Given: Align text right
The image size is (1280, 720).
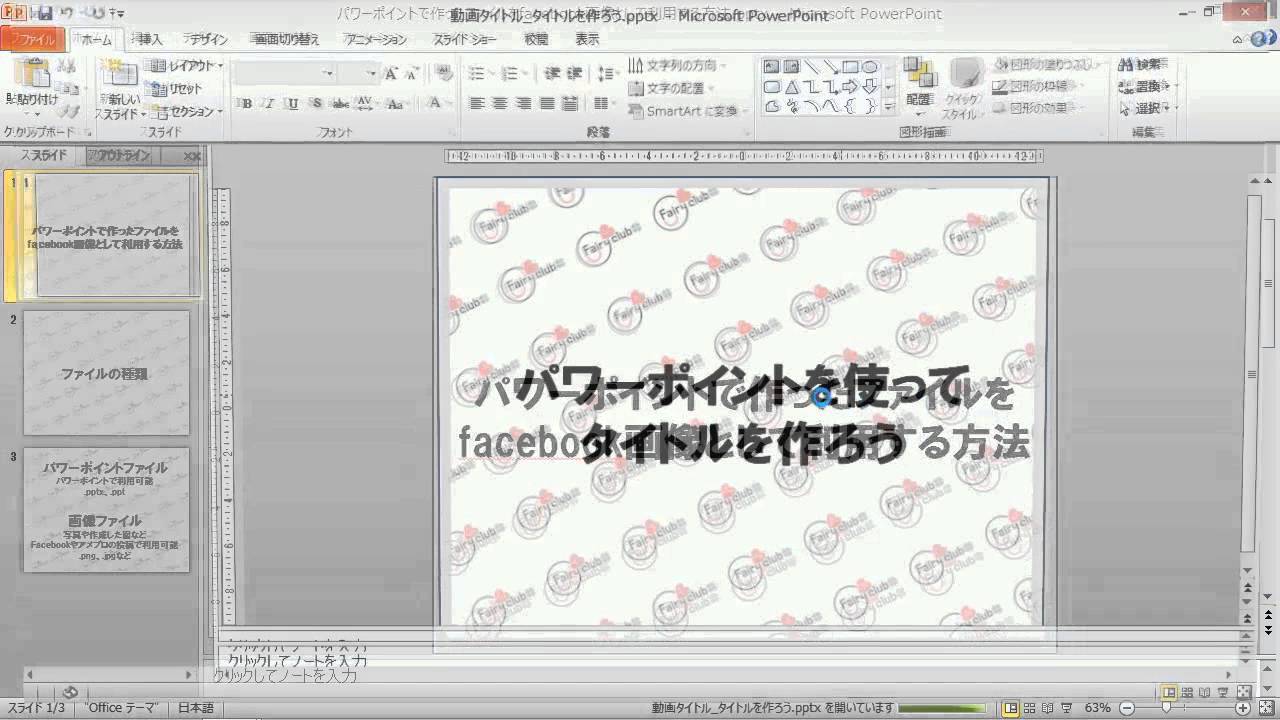Looking at the screenshot, I should coord(523,103).
